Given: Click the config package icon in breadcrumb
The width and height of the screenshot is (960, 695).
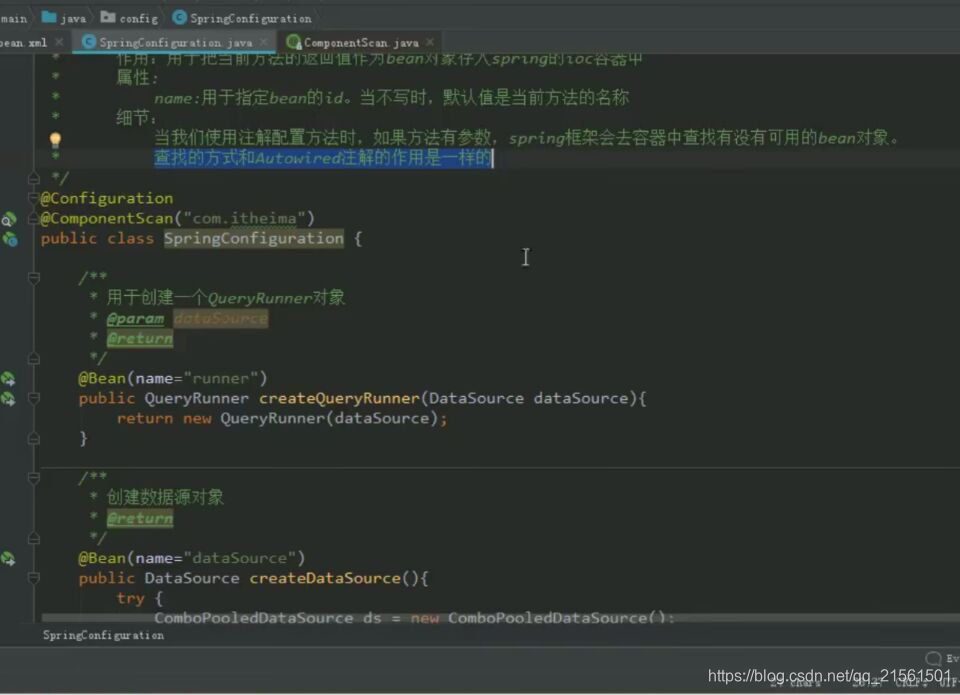Looking at the screenshot, I should pyautogui.click(x=108, y=17).
